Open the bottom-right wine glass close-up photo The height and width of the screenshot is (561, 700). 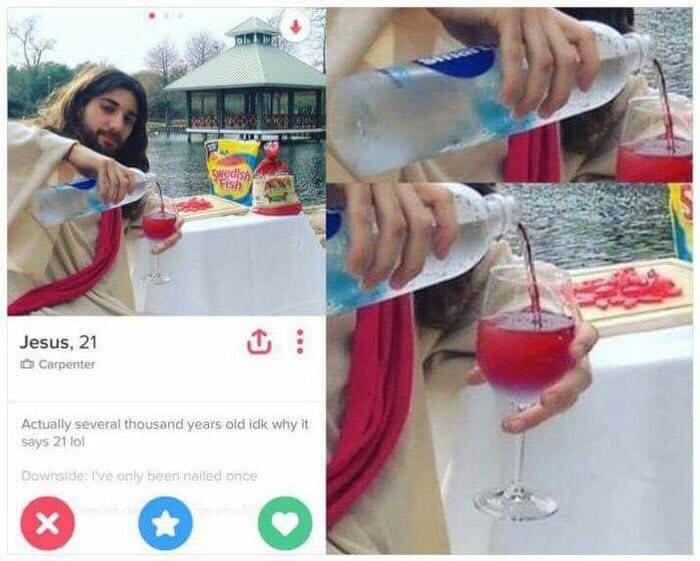(x=509, y=369)
